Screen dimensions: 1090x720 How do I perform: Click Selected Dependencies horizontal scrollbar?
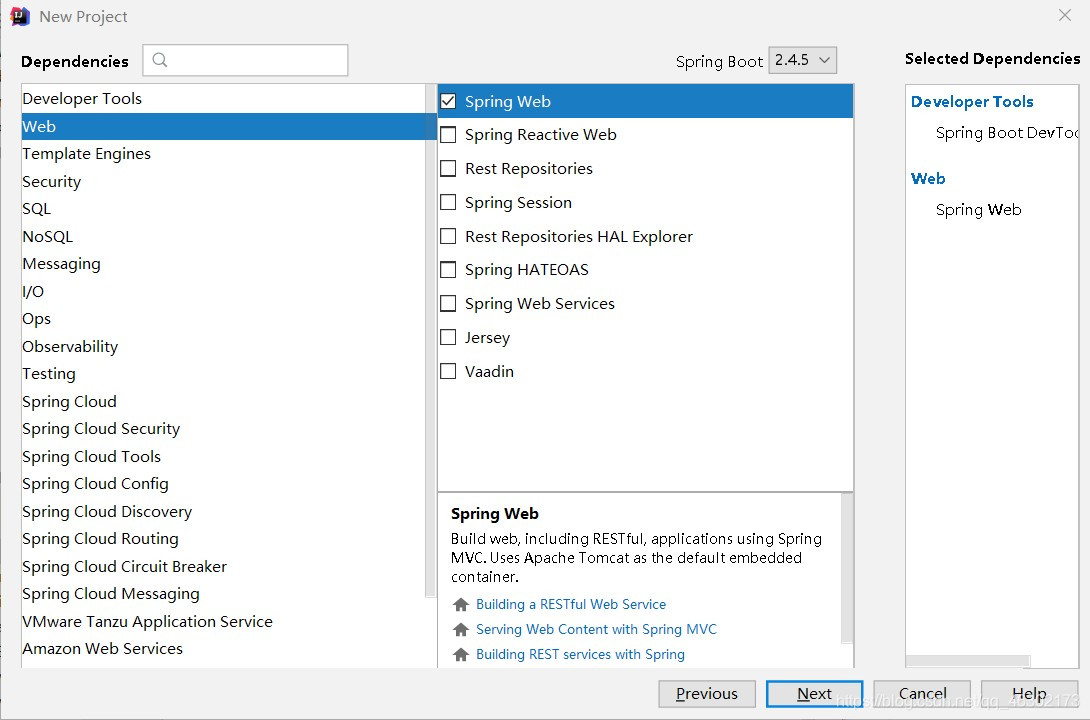tap(968, 661)
